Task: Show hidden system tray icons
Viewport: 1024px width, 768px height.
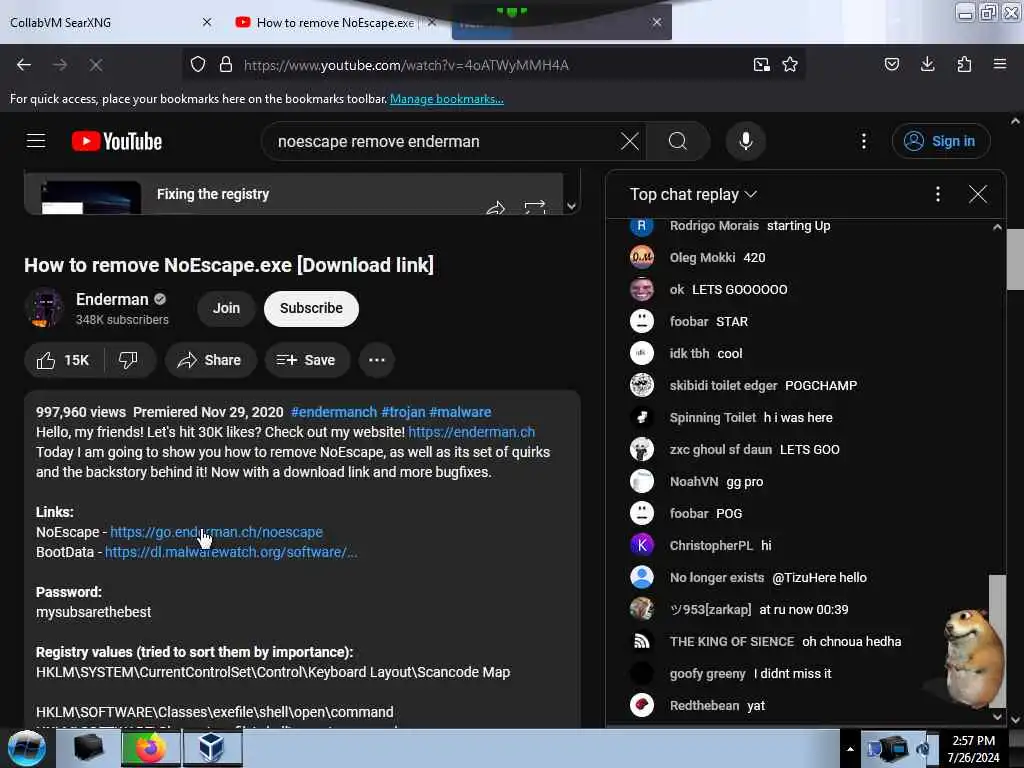Action: 850,749
